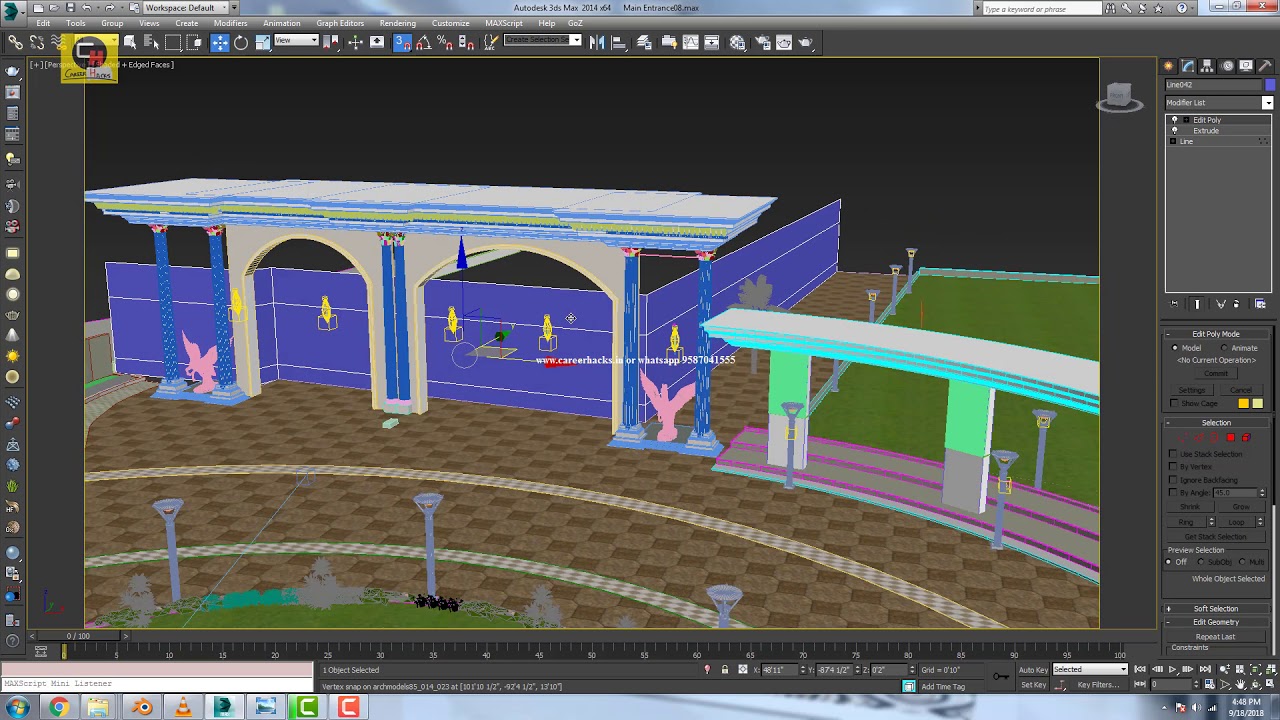Open the Display command panel tab
The width and height of the screenshot is (1280, 720).
pyautogui.click(x=1246, y=66)
